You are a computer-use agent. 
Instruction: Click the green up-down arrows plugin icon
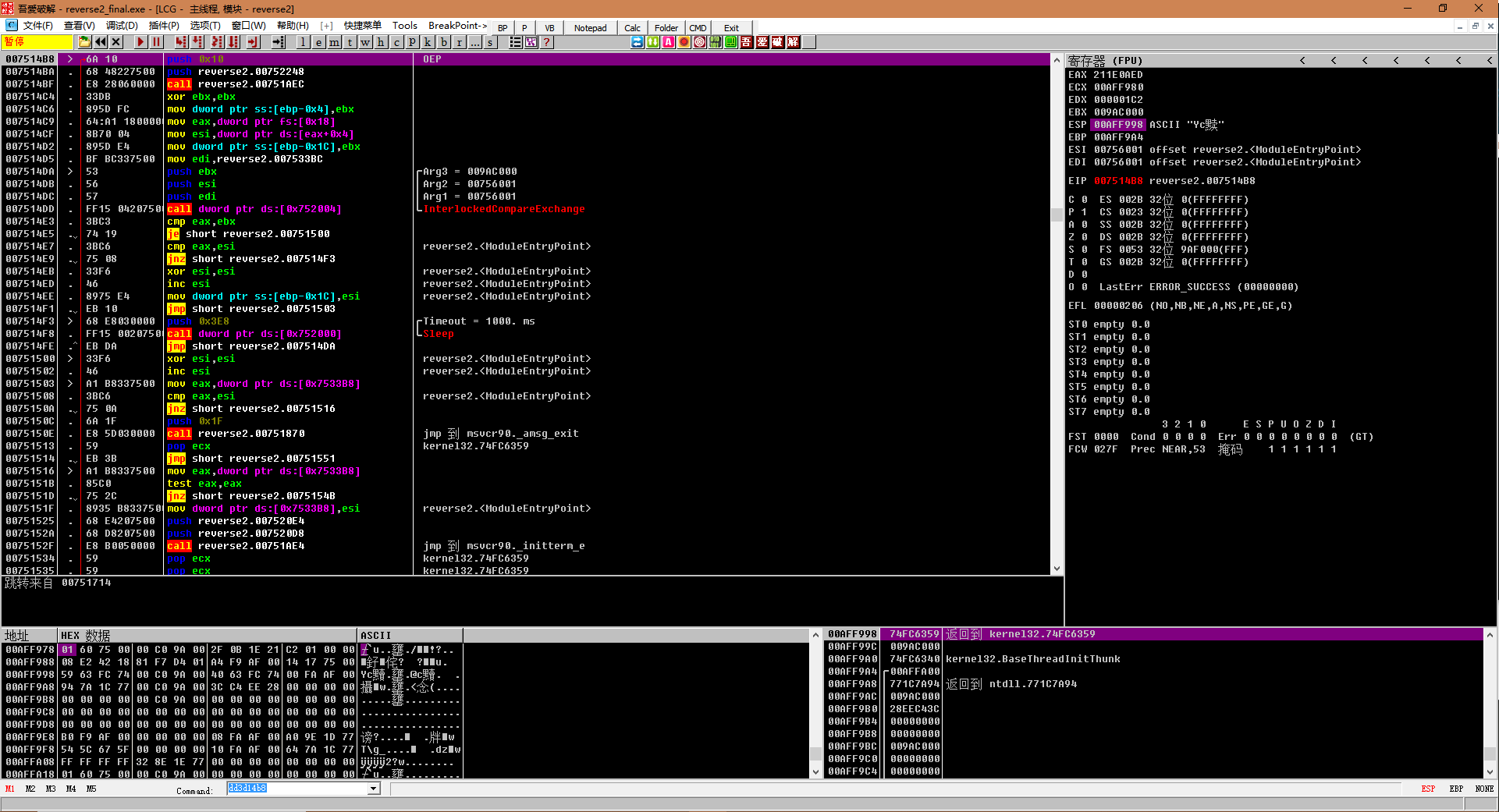(x=653, y=42)
